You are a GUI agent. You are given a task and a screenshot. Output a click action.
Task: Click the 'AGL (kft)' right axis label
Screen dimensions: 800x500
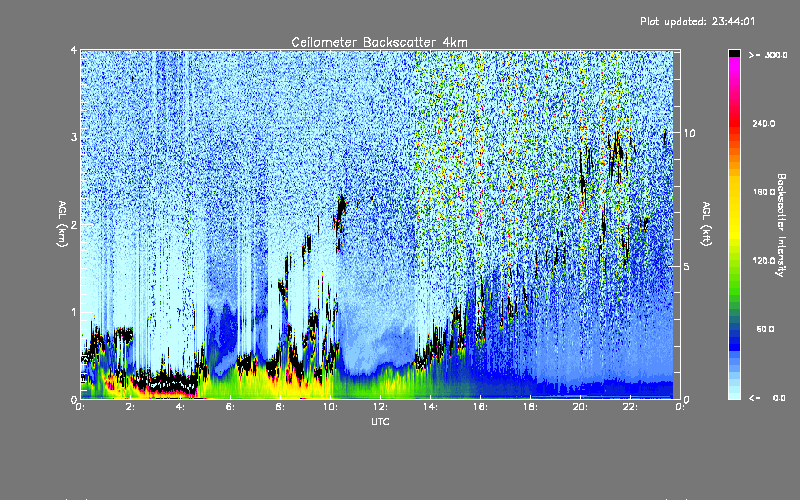pyautogui.click(x=706, y=224)
